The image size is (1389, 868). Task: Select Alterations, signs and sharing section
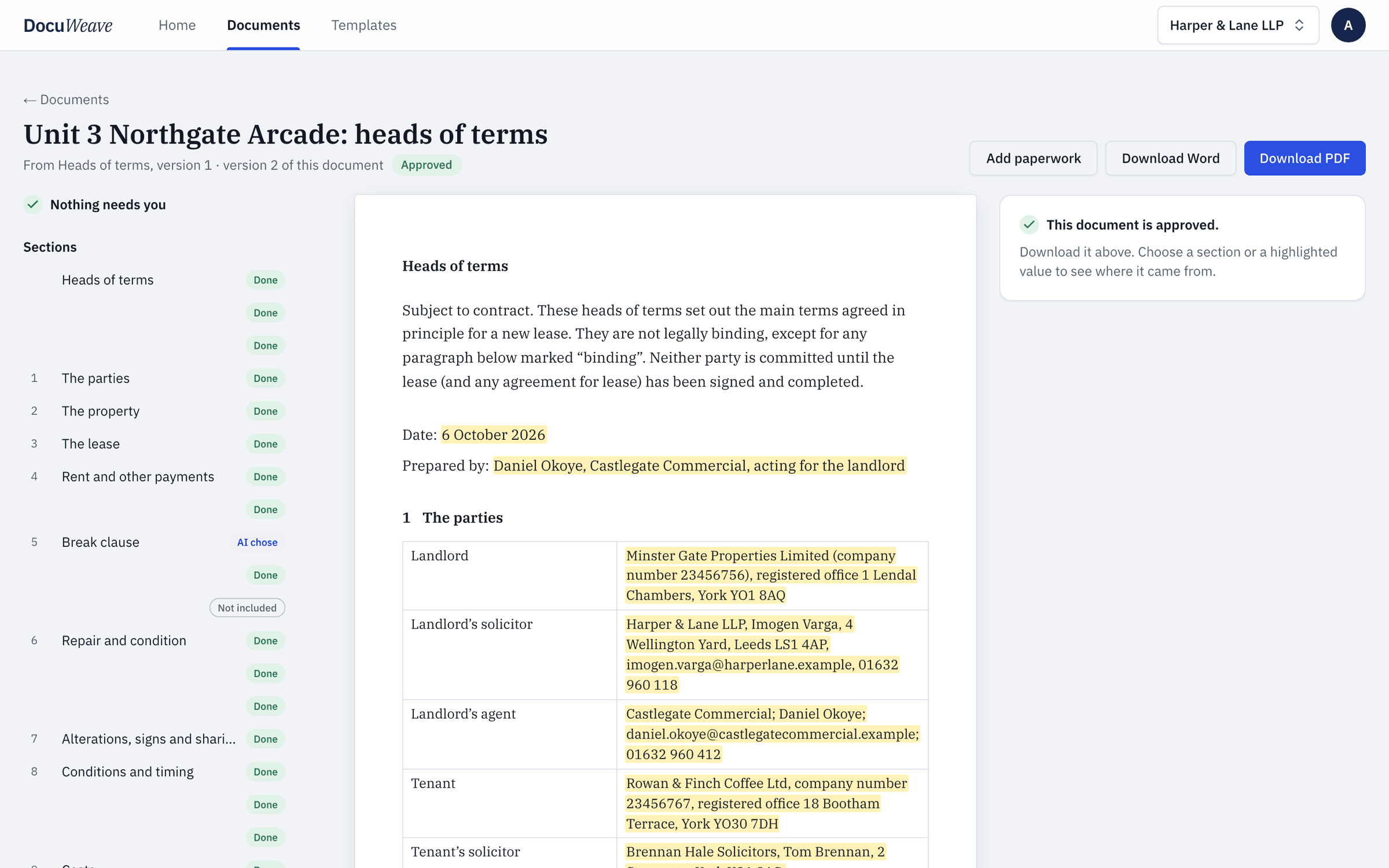155,739
